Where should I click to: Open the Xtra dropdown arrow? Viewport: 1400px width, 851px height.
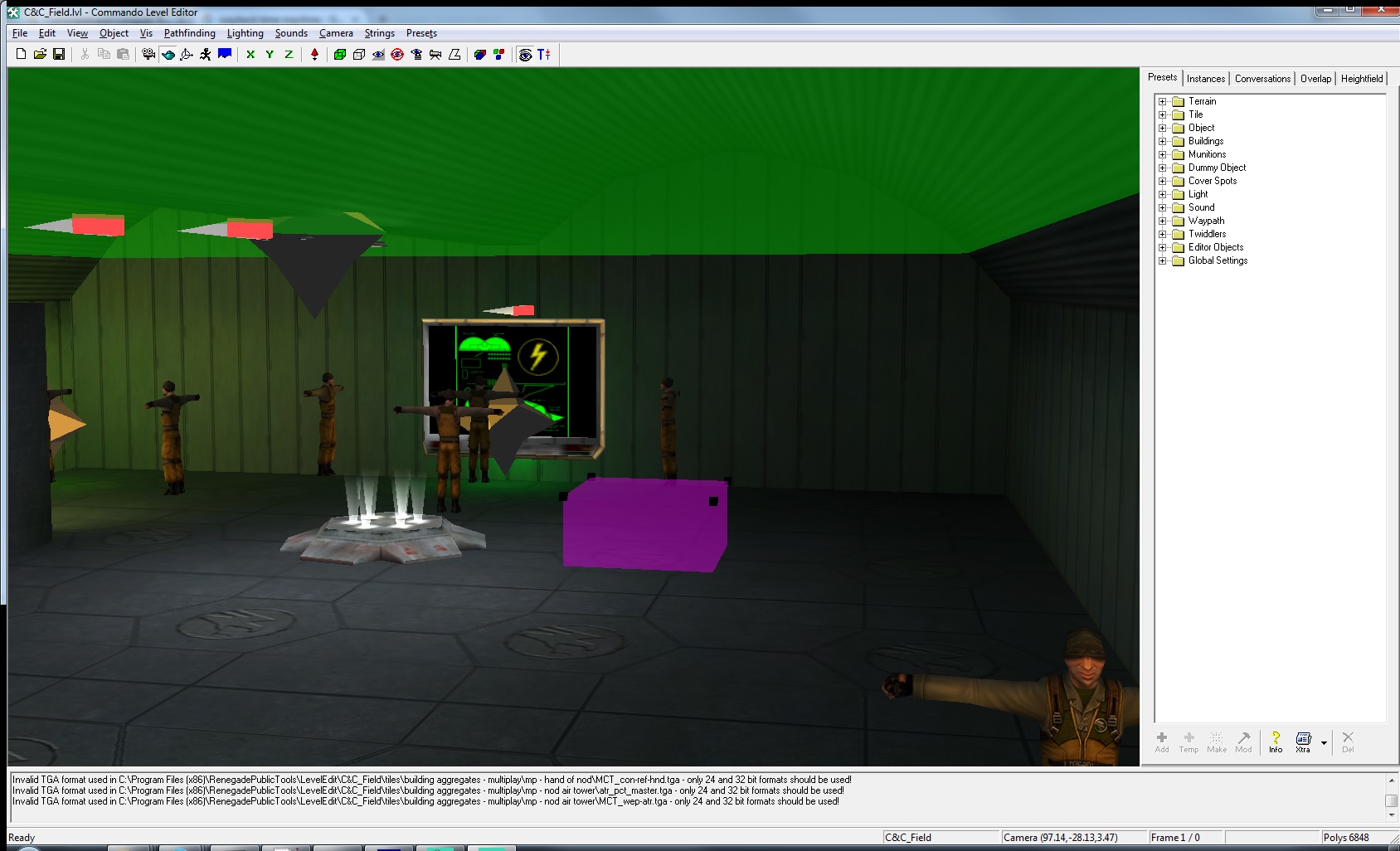tap(1324, 742)
